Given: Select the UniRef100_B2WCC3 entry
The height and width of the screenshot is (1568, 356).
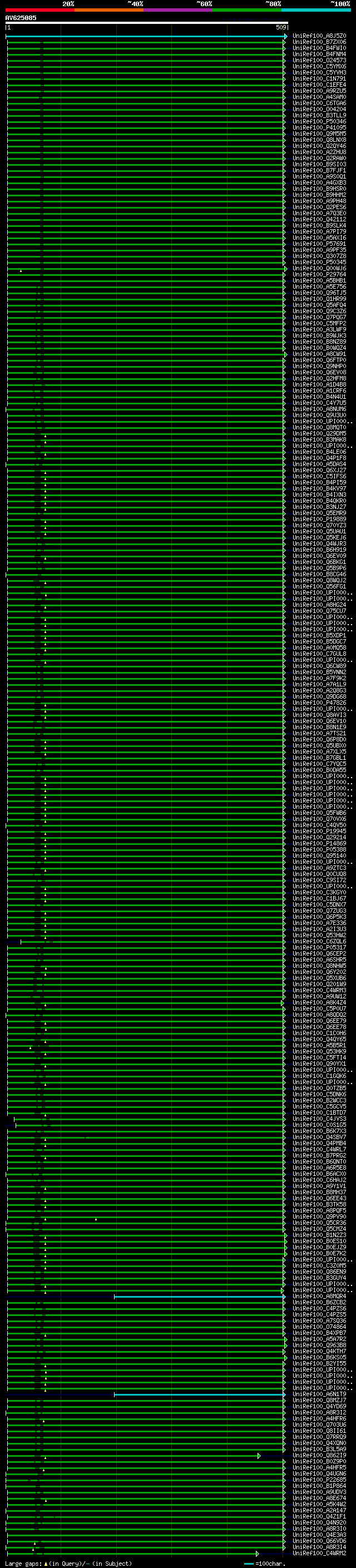Looking at the screenshot, I should point(319,1101).
